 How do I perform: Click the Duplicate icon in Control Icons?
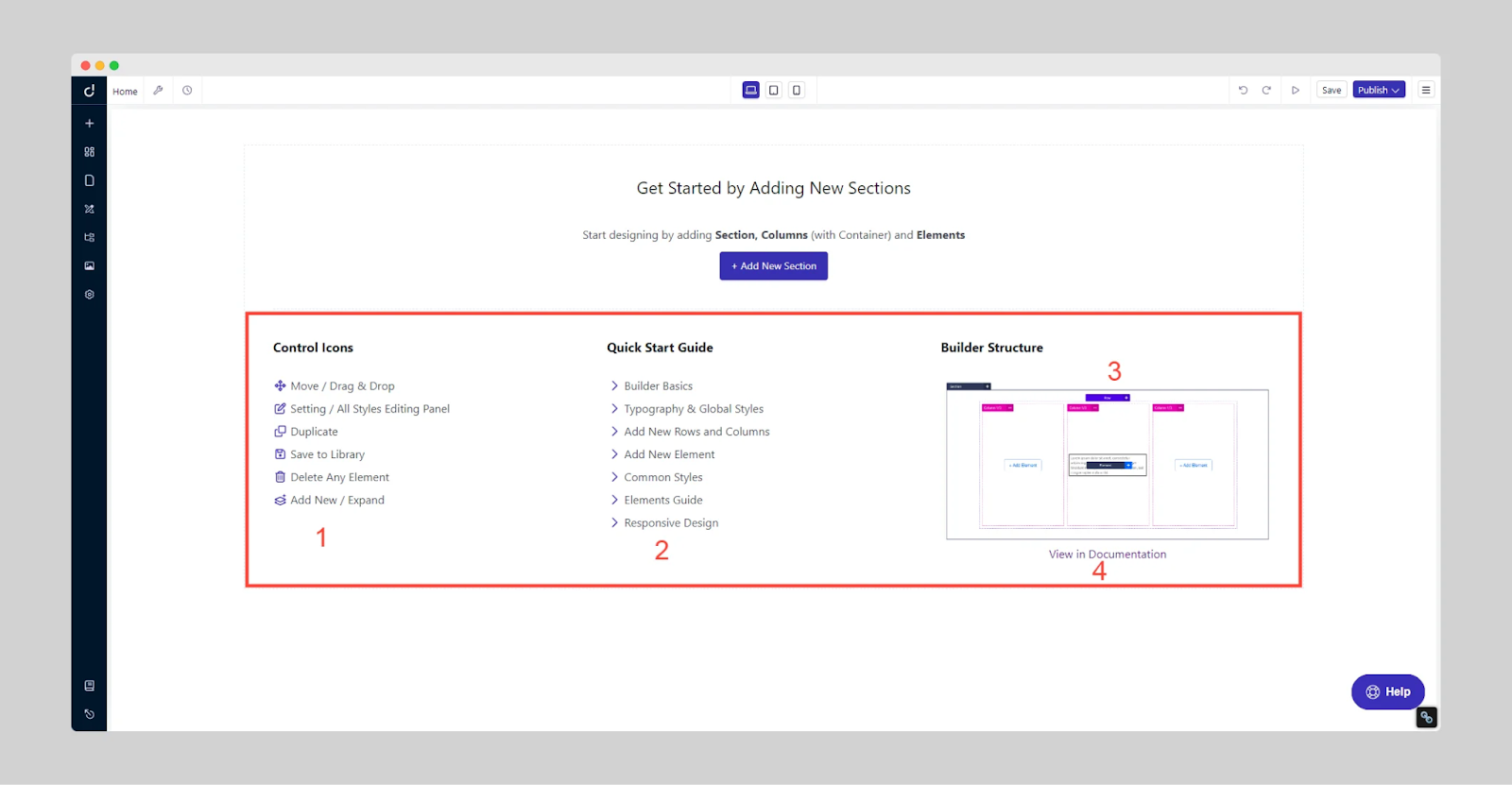coord(280,432)
